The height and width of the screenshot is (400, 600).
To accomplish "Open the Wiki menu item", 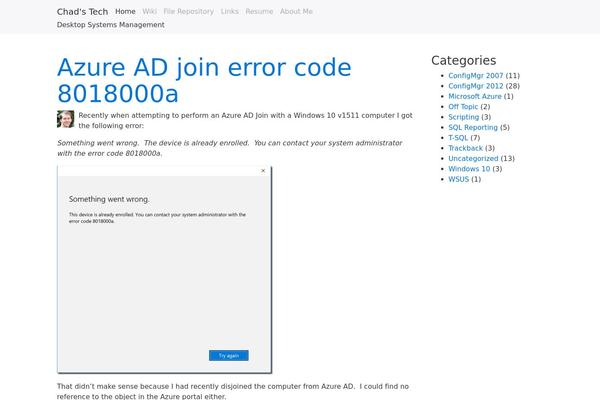I will (x=149, y=11).
